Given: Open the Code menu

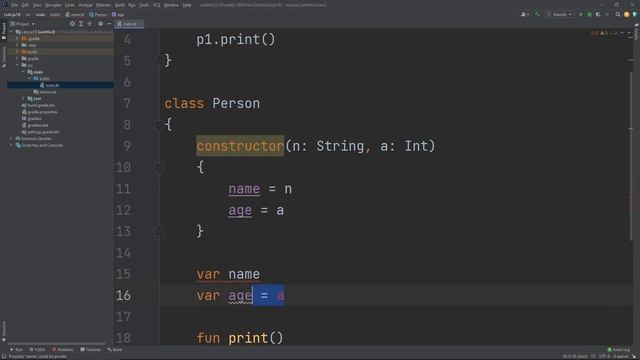Looking at the screenshot, I should pos(70,5).
